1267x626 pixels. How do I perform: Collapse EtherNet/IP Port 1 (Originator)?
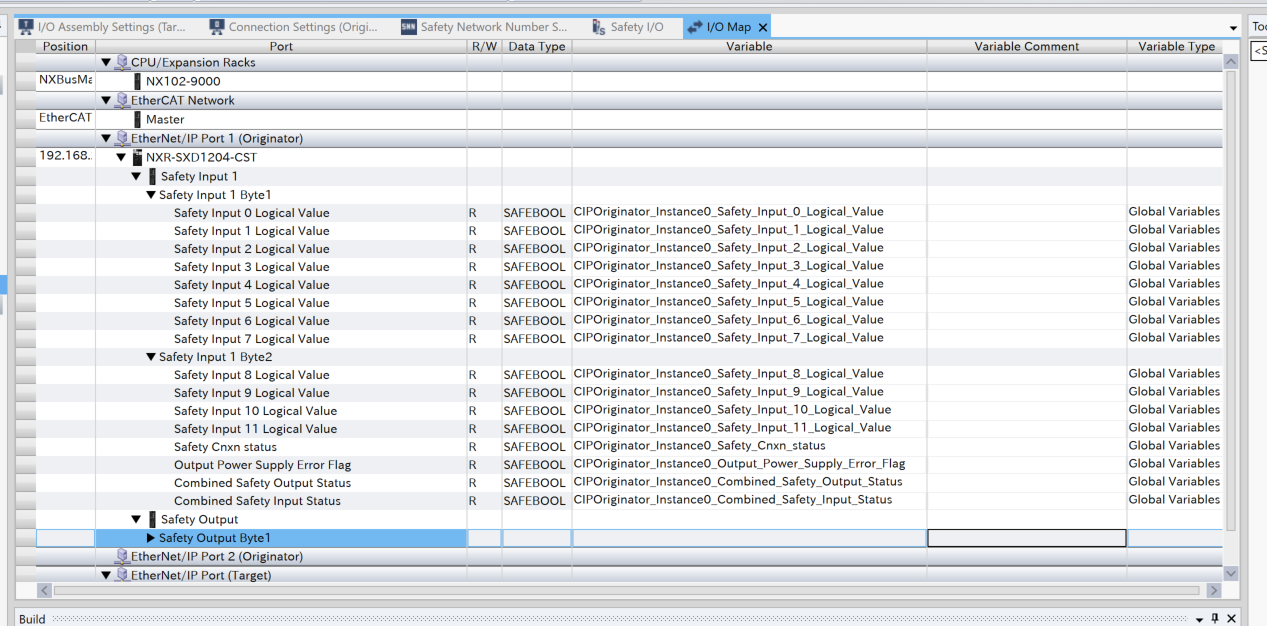click(x=106, y=139)
